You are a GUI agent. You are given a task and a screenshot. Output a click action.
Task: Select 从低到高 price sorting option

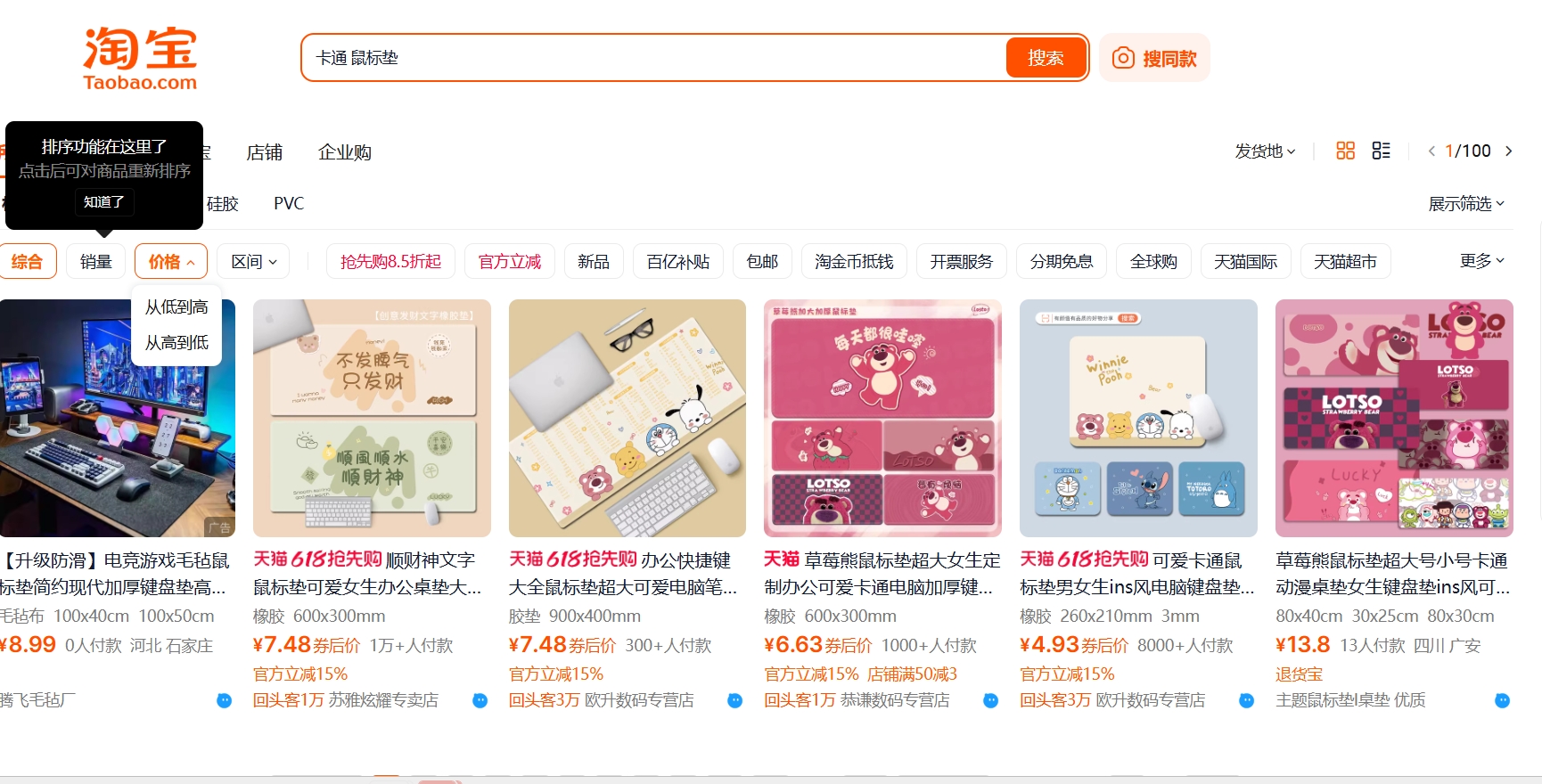(176, 307)
